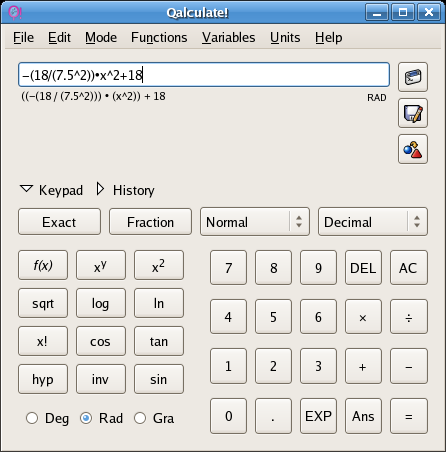Click the convert units shapes icon

tap(413, 149)
